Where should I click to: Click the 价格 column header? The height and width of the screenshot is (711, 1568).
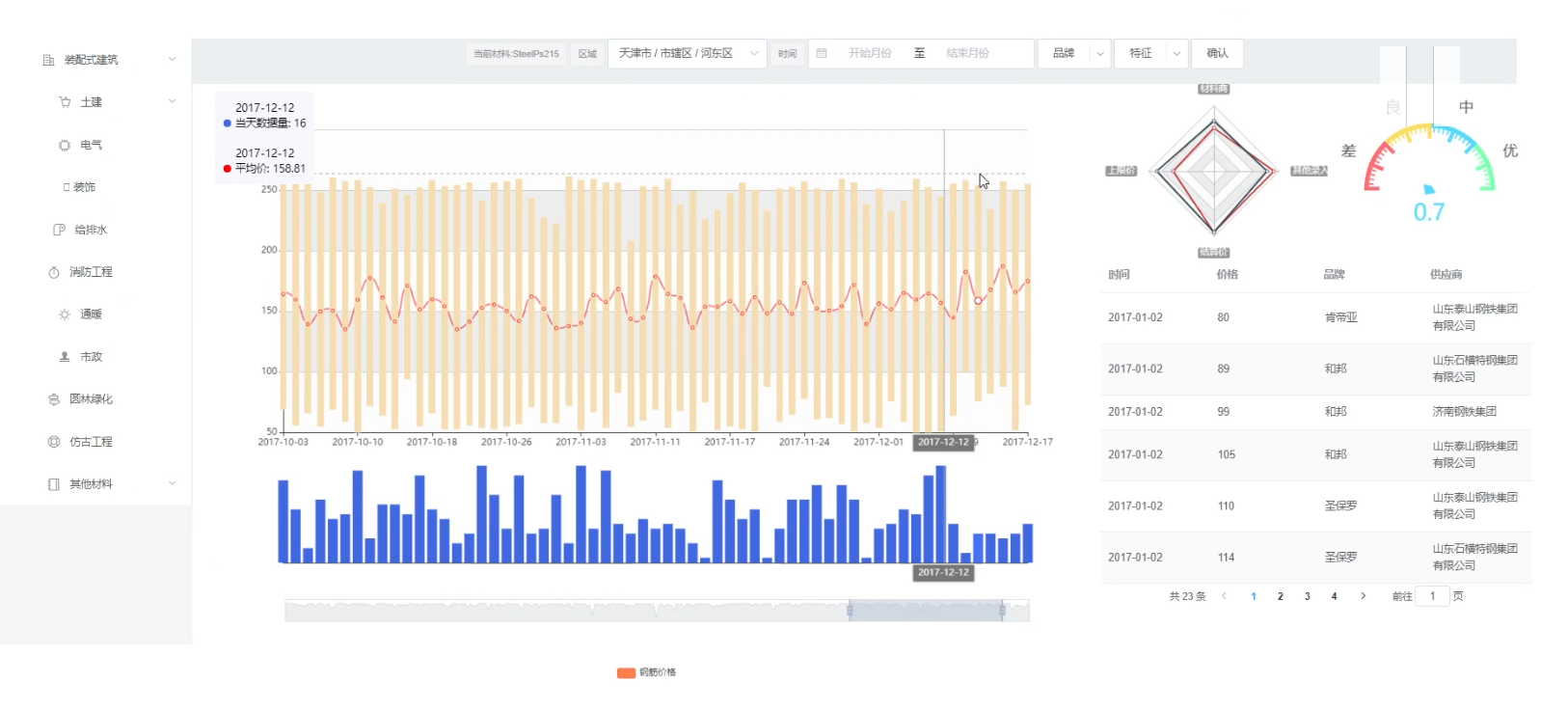1228,275
